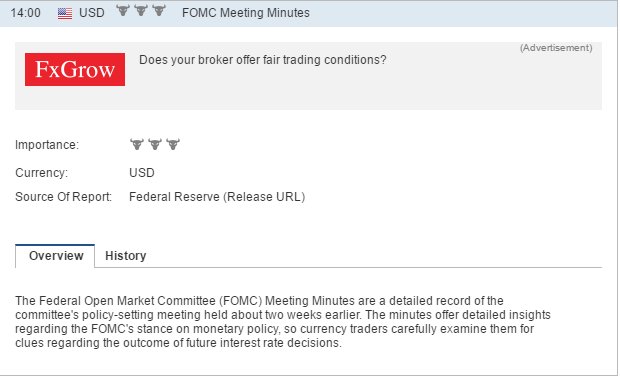Click the fair trading conditions ad text
Screen dimensions: 620x376
coord(263,60)
